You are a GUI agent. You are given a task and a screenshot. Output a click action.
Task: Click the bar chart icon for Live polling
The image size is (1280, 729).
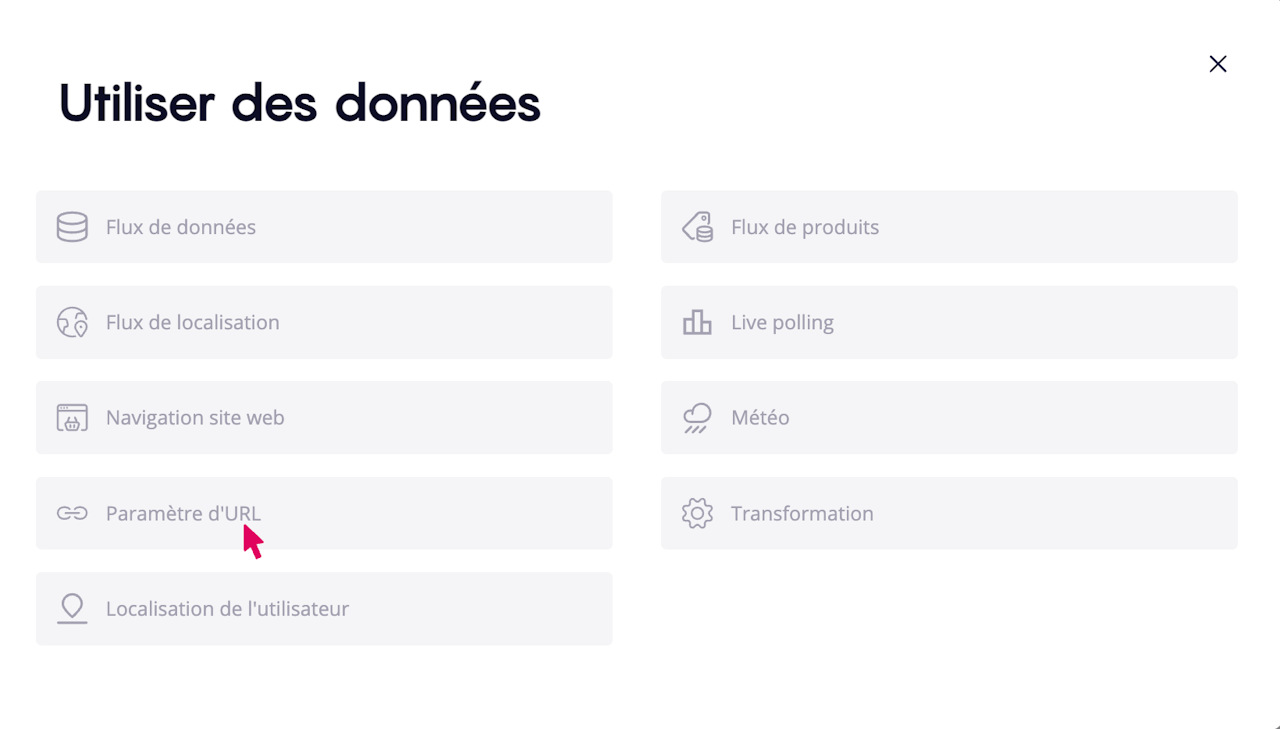[x=697, y=323]
